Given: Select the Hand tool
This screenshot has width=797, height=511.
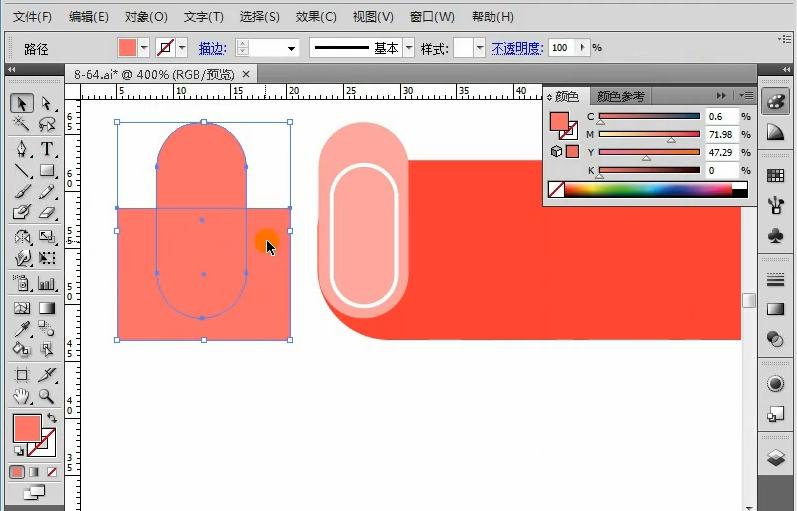Looking at the screenshot, I should [21, 396].
